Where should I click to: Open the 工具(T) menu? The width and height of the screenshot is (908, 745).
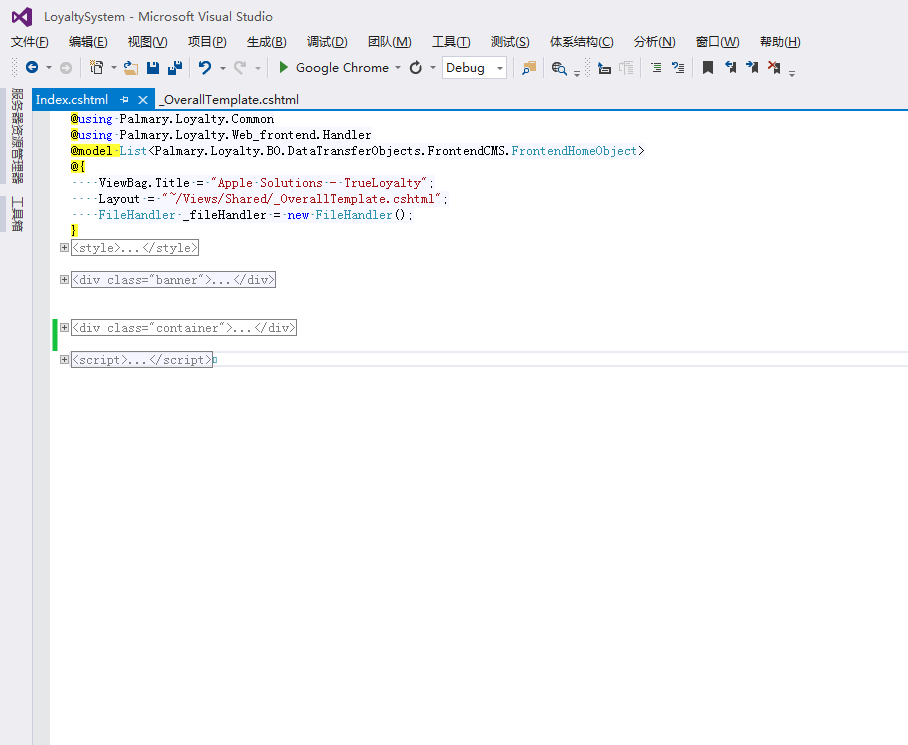coord(451,42)
